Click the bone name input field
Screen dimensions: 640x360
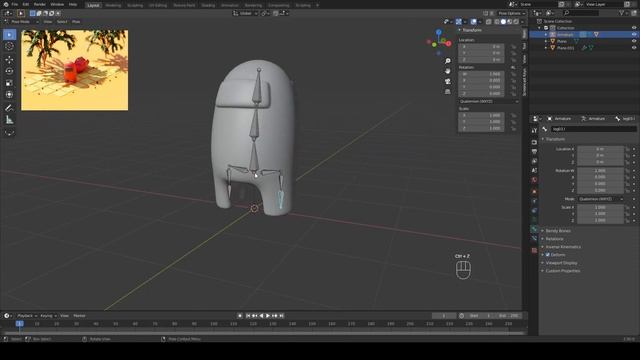(593, 129)
